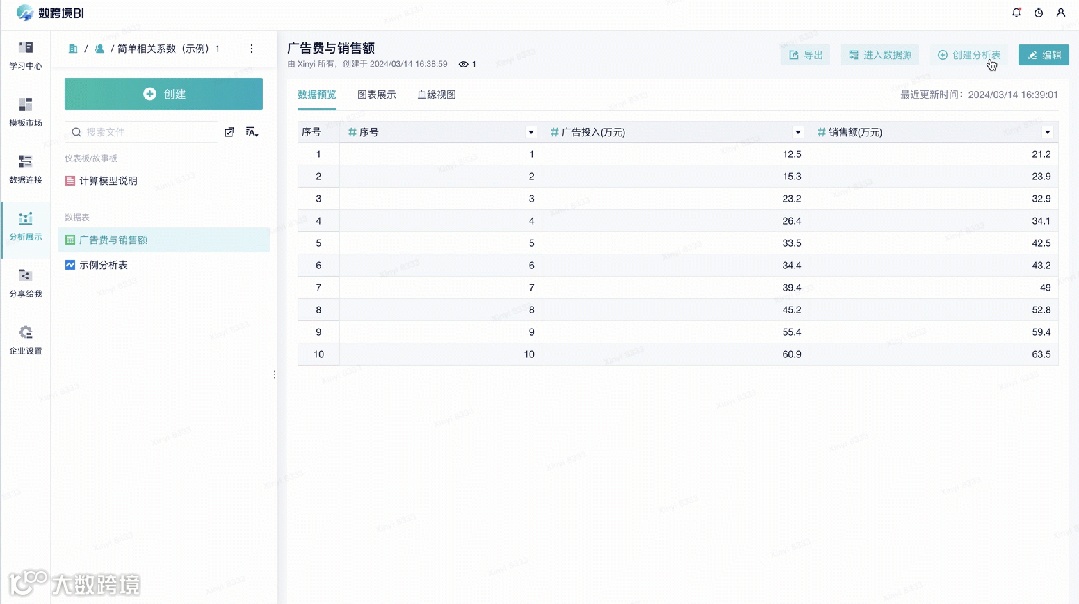Open the sorting options icon beside search
Screen dimensions: 1079x604
pos(252,131)
